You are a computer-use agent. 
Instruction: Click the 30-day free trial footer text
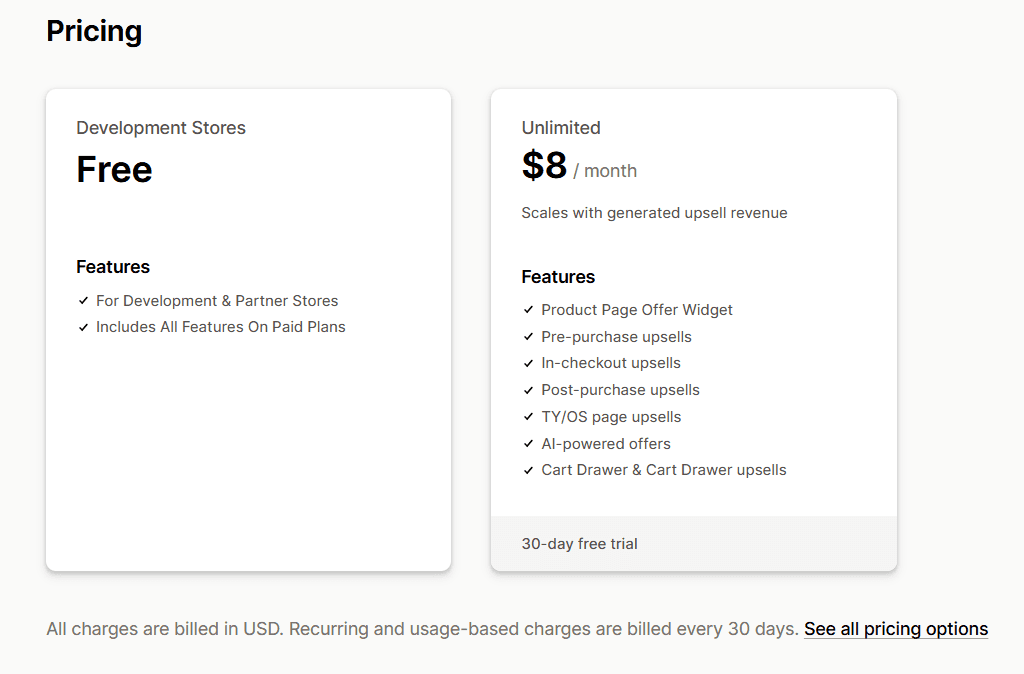(x=579, y=544)
